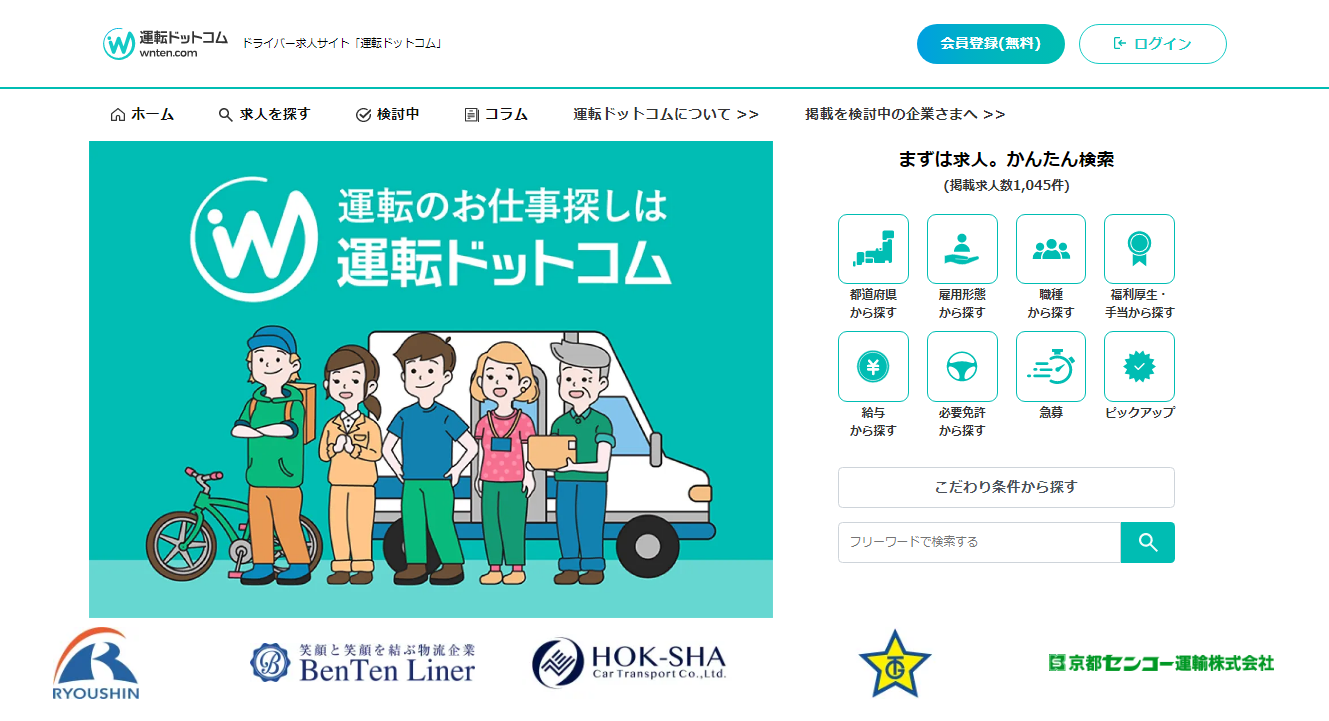Open the コラム navigation item

point(496,114)
